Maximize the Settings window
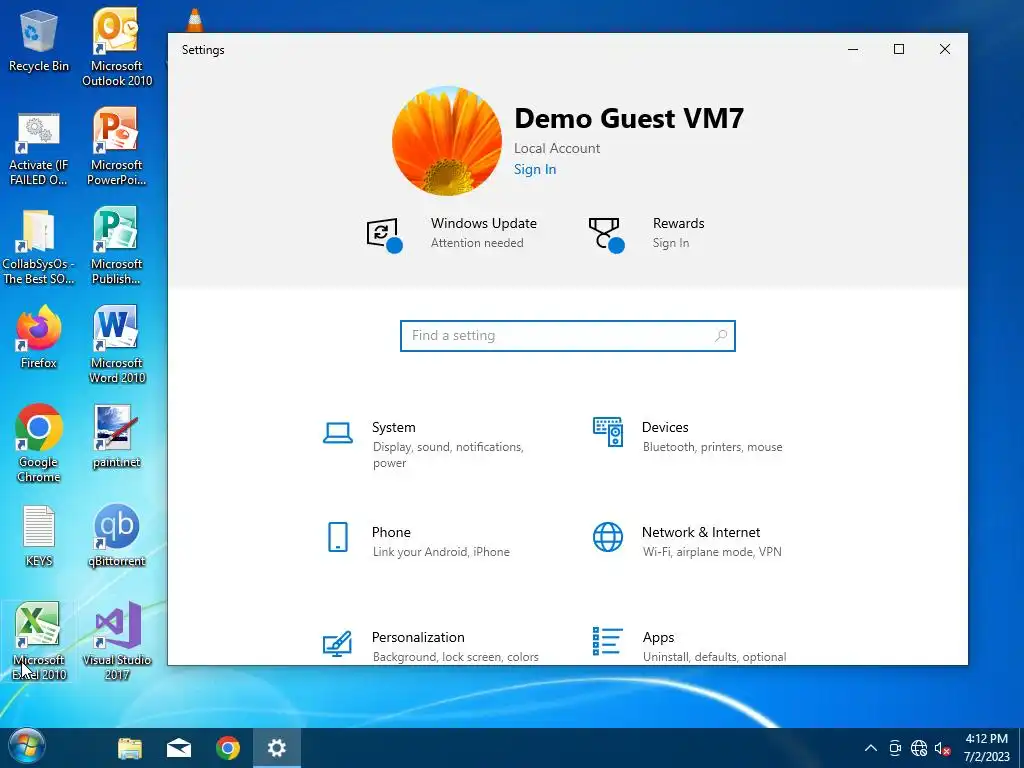 pyautogui.click(x=899, y=50)
